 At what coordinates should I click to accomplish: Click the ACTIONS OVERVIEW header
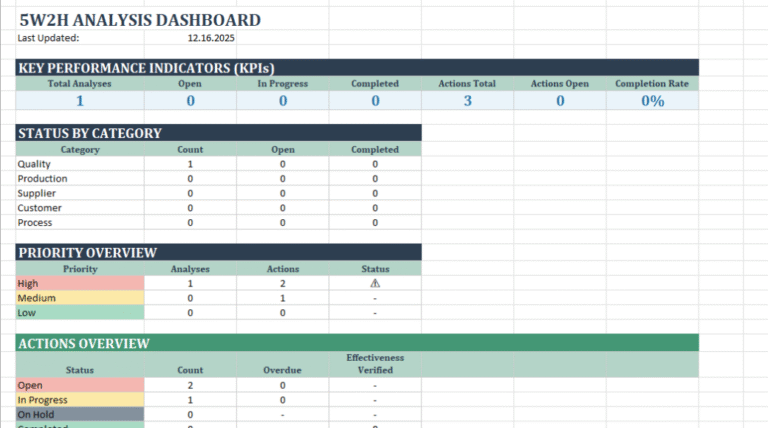[357, 343]
